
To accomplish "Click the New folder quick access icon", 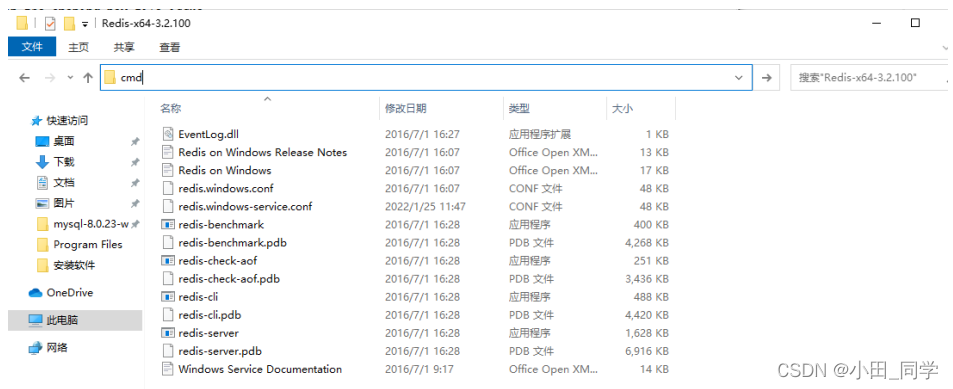I will 69,24.
